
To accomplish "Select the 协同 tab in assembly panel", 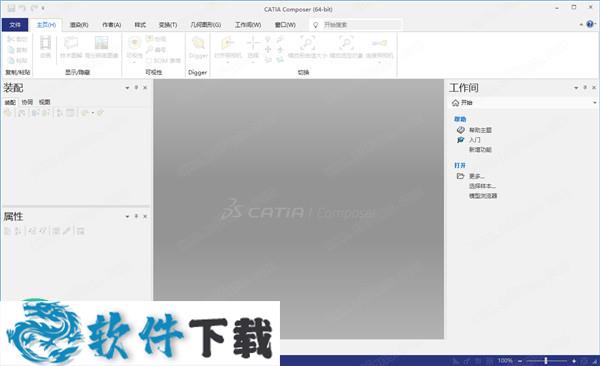I will point(27,102).
